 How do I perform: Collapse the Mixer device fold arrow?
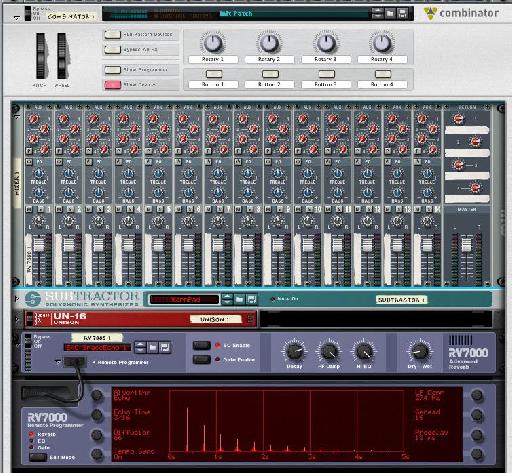click(17, 116)
